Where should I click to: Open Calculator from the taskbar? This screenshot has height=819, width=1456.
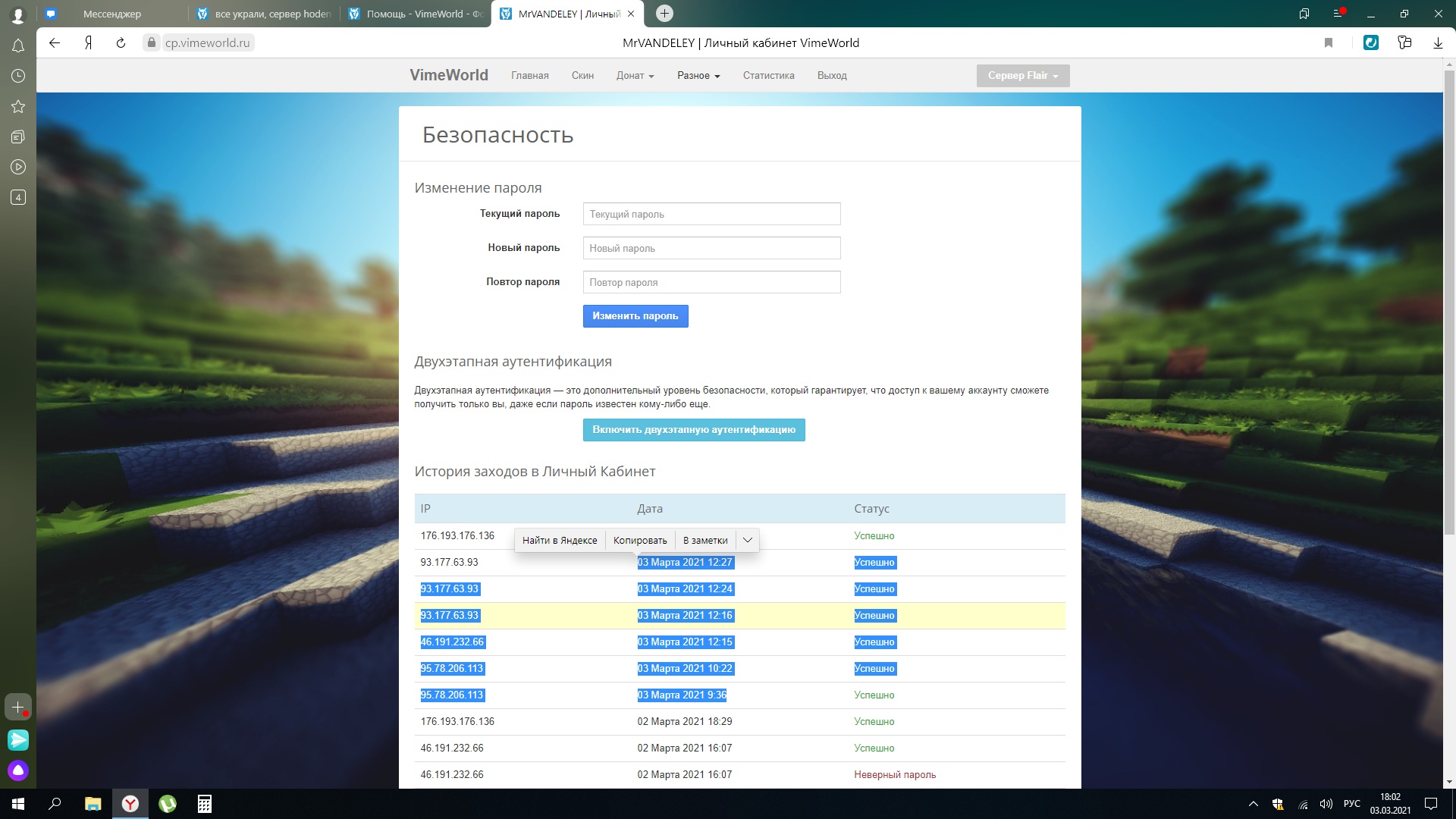pyautogui.click(x=205, y=804)
